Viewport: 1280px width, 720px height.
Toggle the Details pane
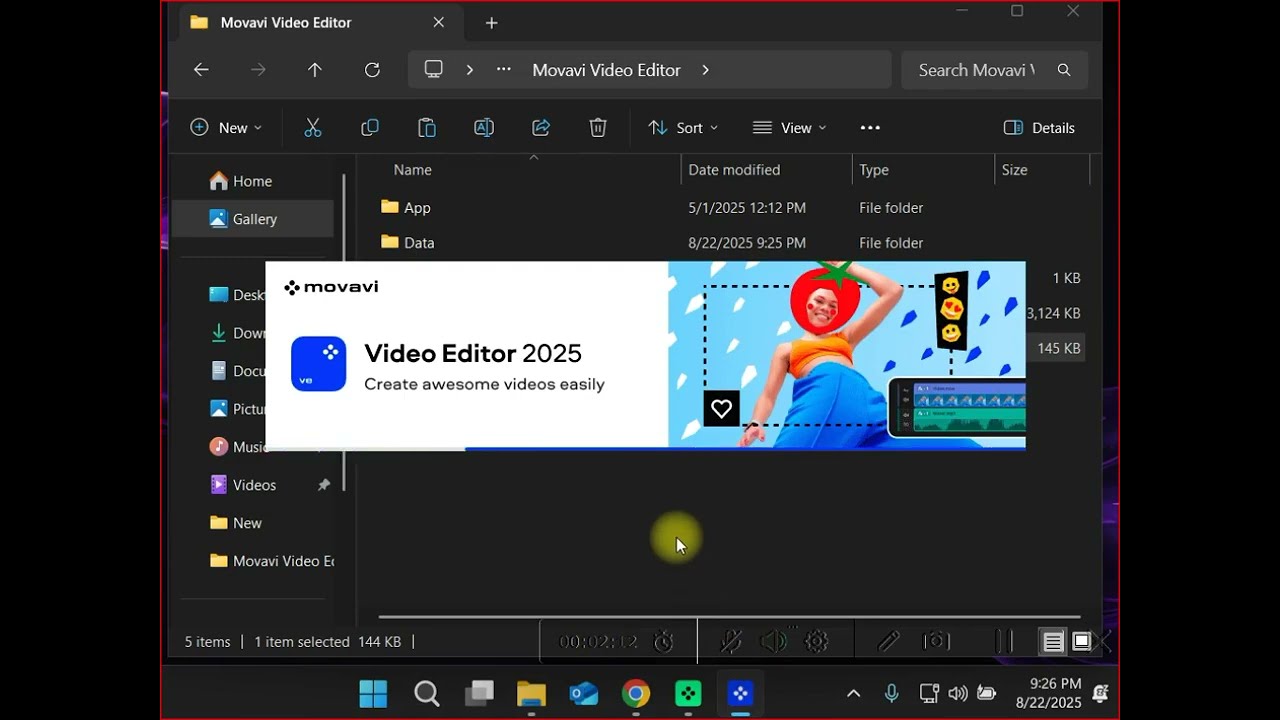[x=1039, y=127]
